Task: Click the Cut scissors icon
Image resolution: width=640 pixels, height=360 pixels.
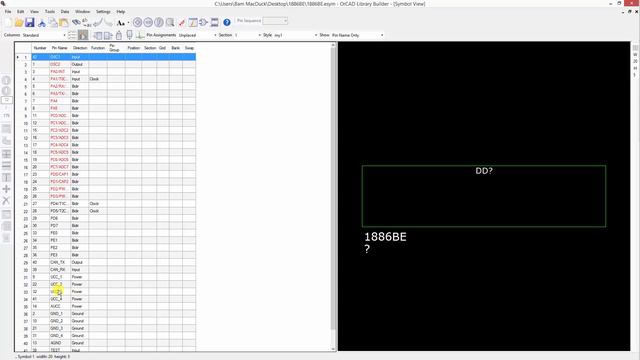Action: pos(42,23)
